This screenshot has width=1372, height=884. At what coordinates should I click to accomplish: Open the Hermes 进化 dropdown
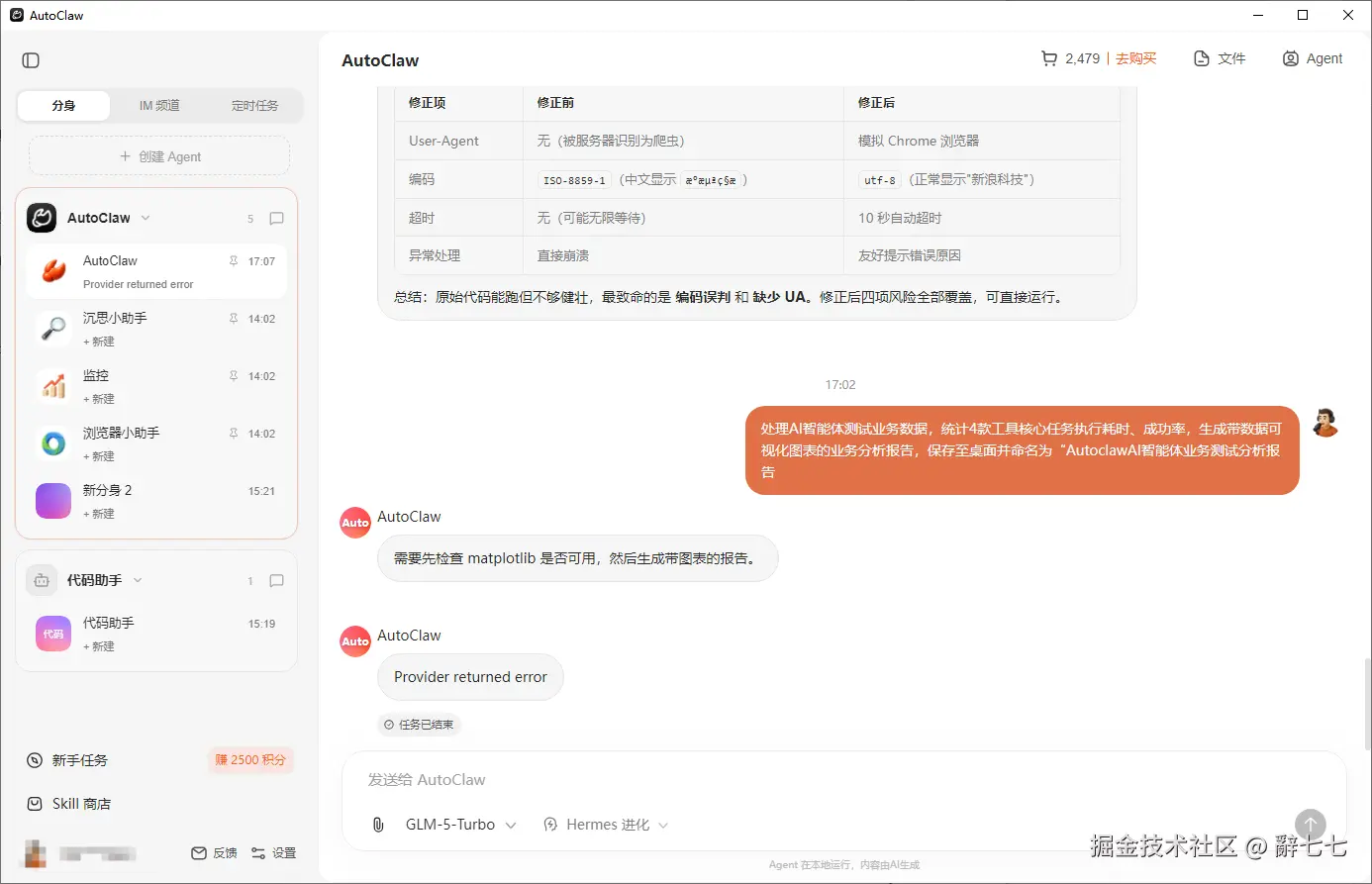(606, 825)
